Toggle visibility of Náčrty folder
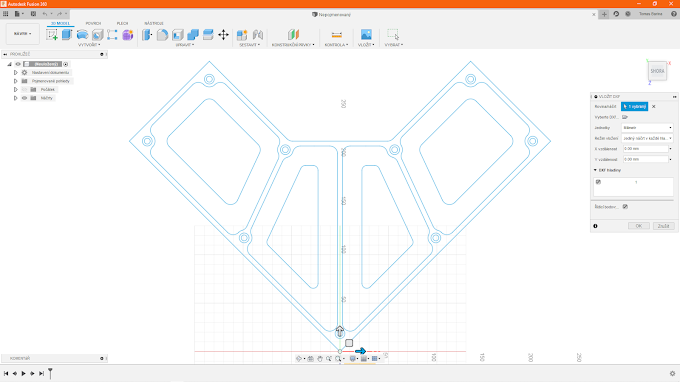 point(25,98)
